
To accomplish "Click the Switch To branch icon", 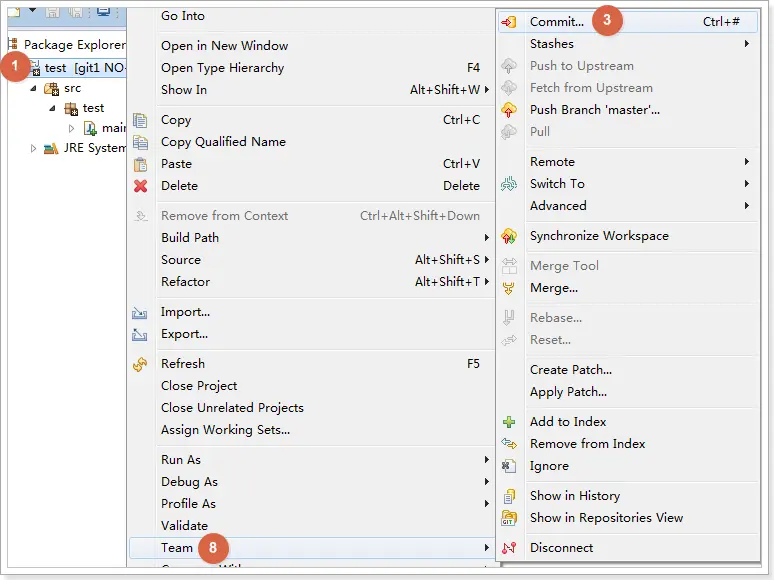I will tap(508, 184).
